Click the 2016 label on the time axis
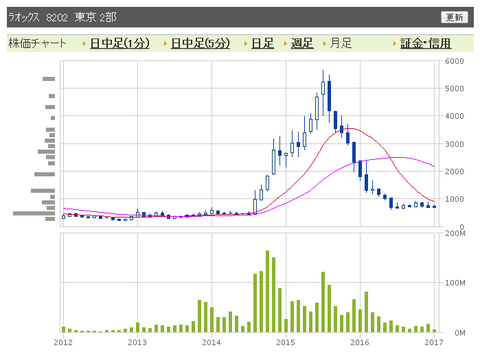This screenshot has height=363, width=480. [360, 342]
